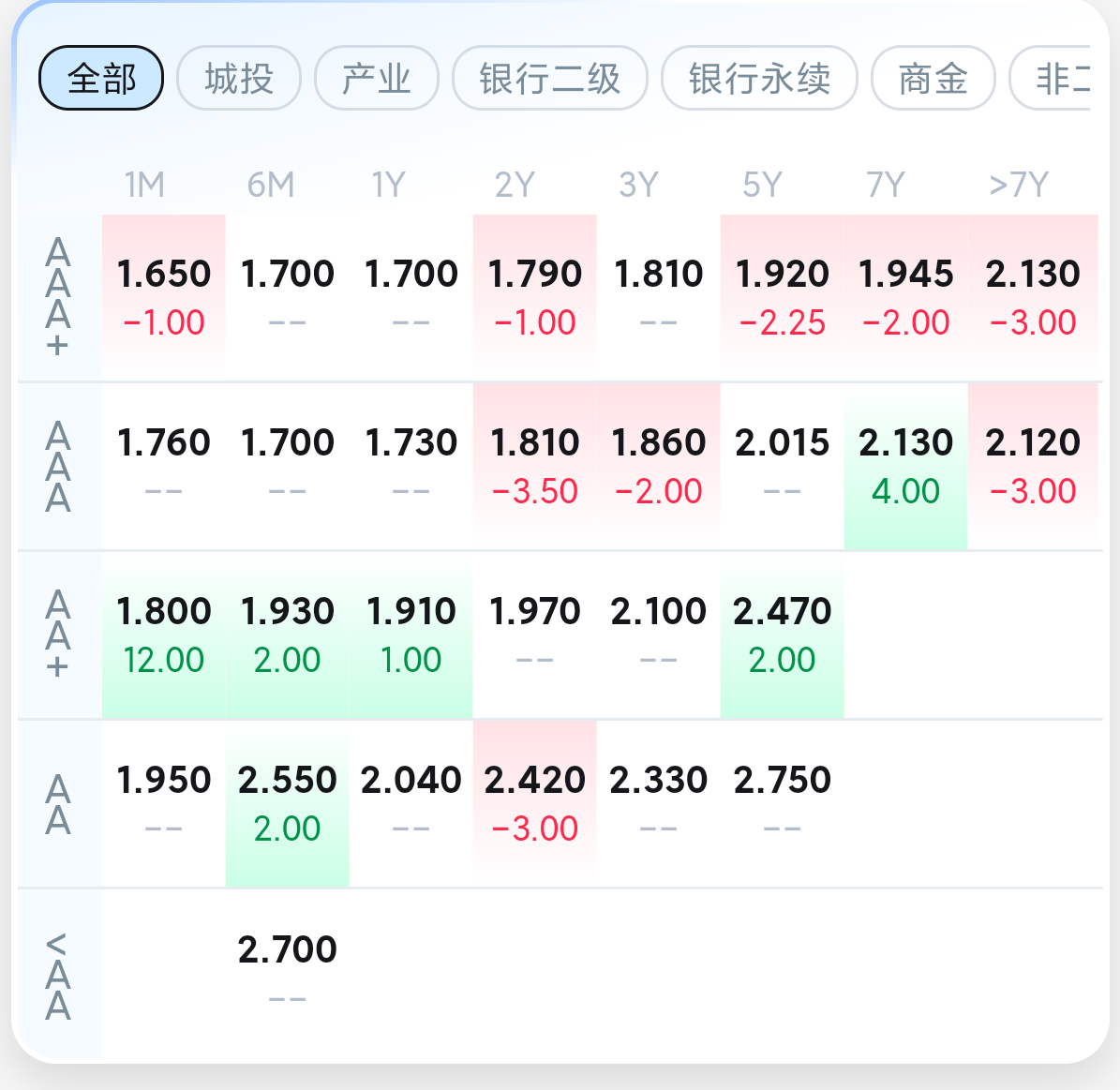This screenshot has width=1120, height=1090.
Task: Switch to the 城投 tab
Action: pyautogui.click(x=239, y=78)
